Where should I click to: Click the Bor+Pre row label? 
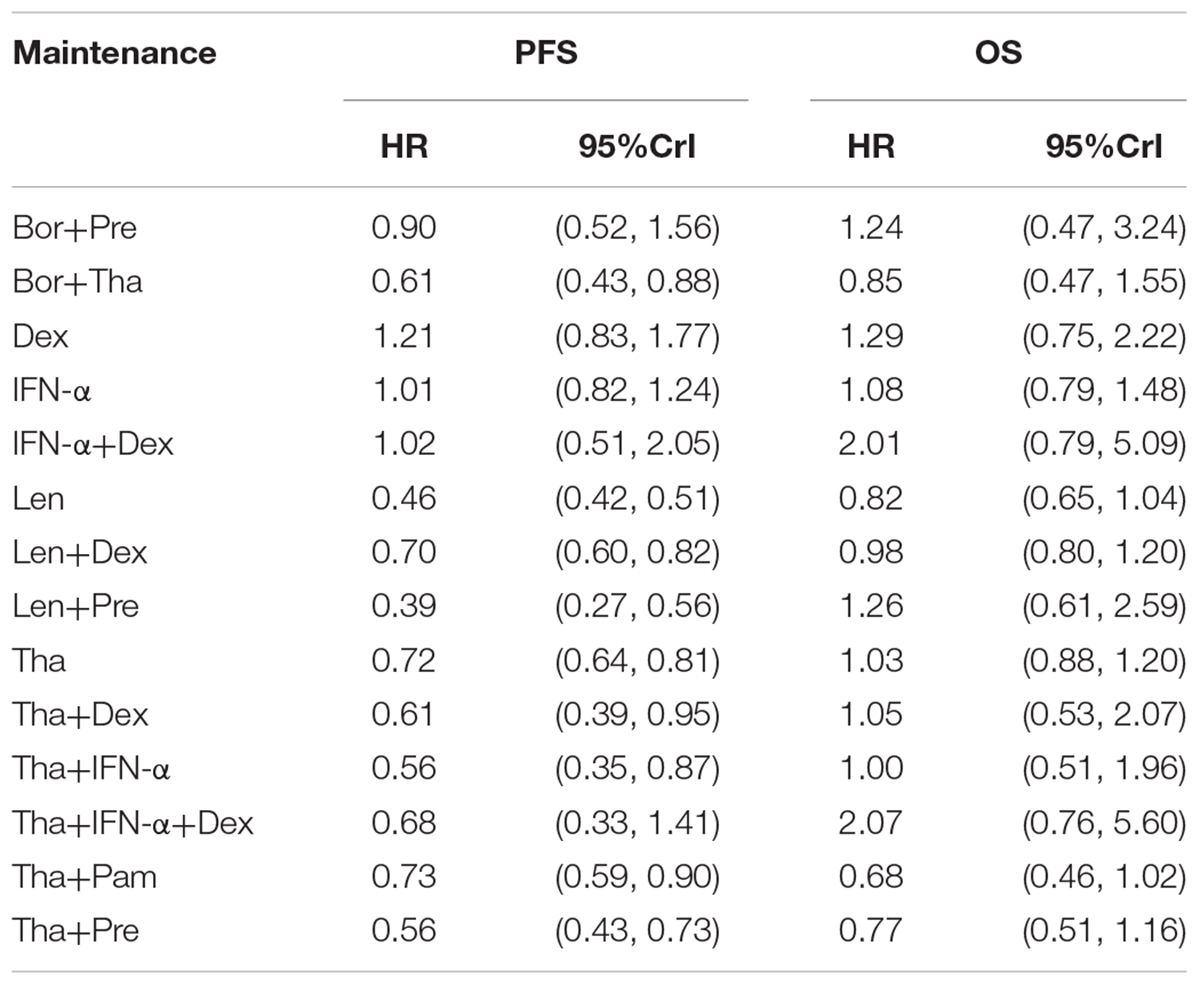point(75,228)
